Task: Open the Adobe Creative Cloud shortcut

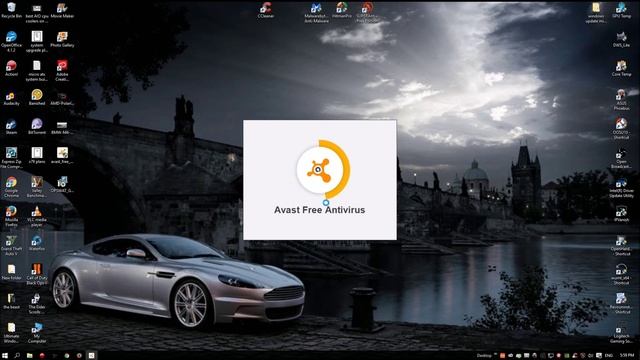Action: tap(62, 71)
